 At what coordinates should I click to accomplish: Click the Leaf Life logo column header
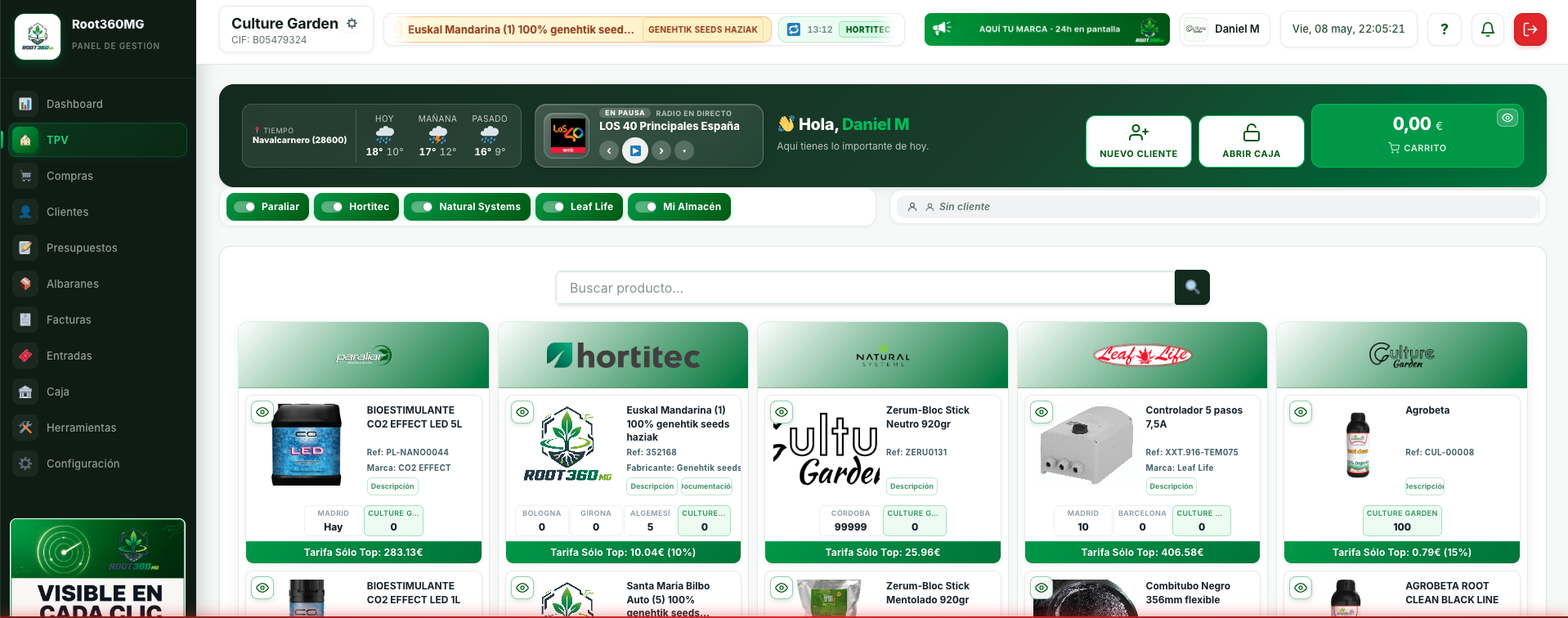pos(1142,355)
